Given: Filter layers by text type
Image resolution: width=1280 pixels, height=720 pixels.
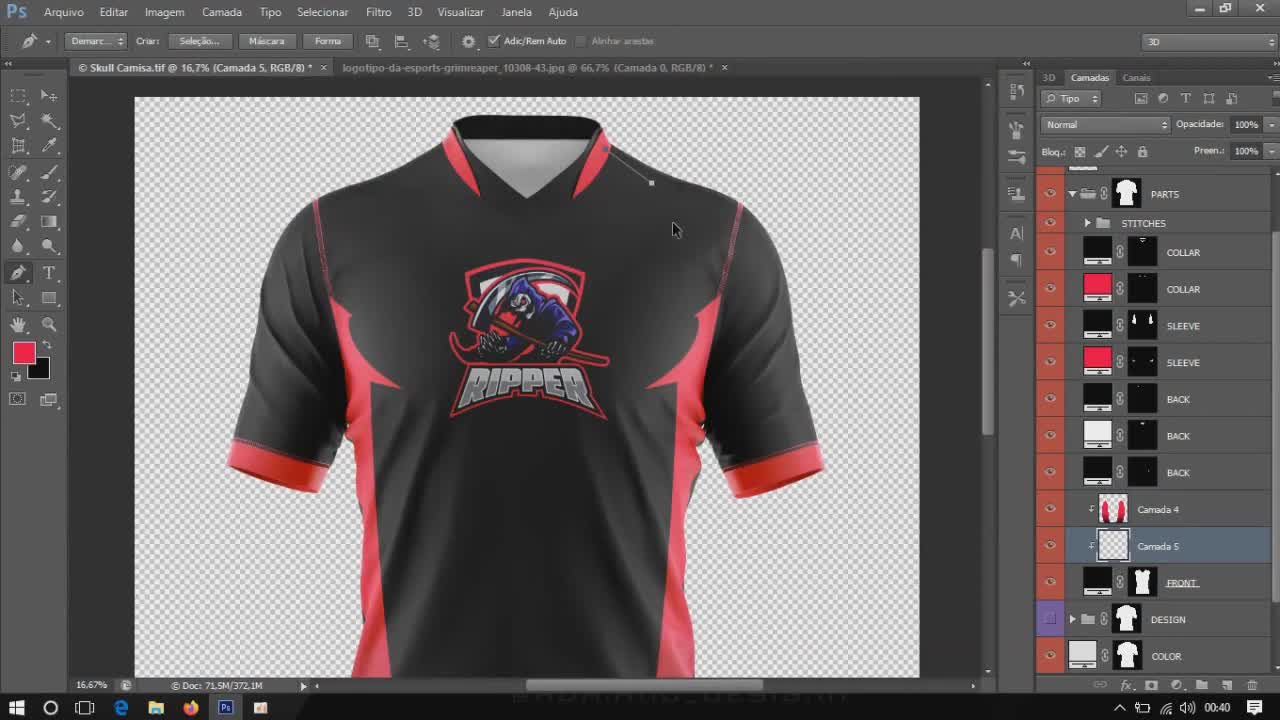Looking at the screenshot, I should coord(1186,98).
